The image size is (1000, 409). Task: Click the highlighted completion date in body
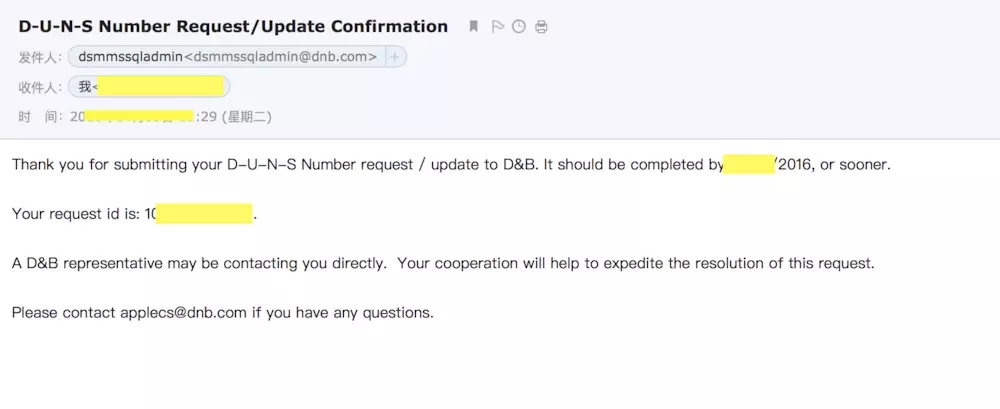[x=749, y=165]
